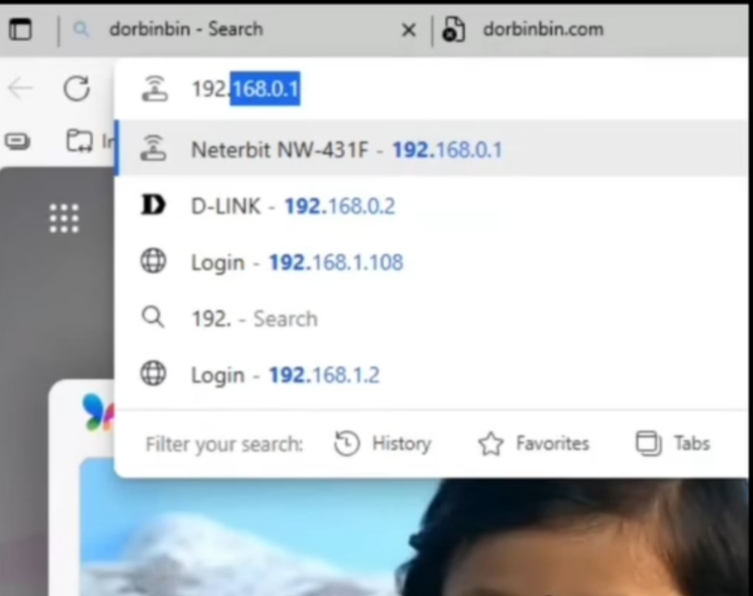Click the router icon in address bar
753x596 pixels.
coord(155,89)
